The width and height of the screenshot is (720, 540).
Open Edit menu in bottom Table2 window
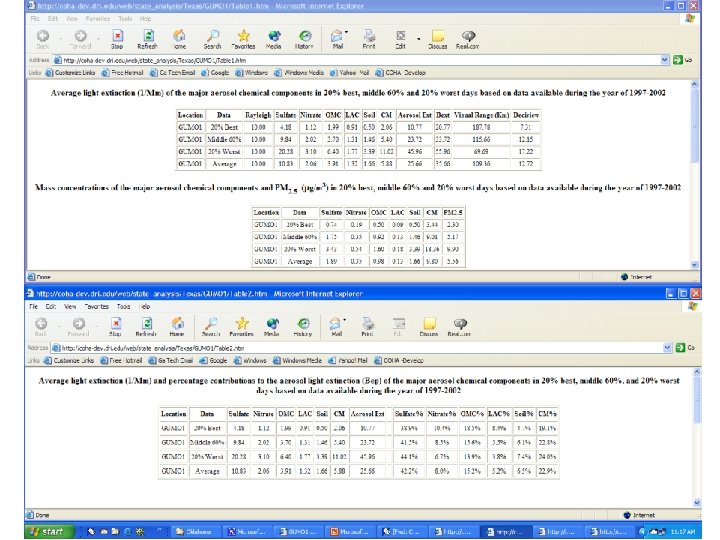coord(51,306)
